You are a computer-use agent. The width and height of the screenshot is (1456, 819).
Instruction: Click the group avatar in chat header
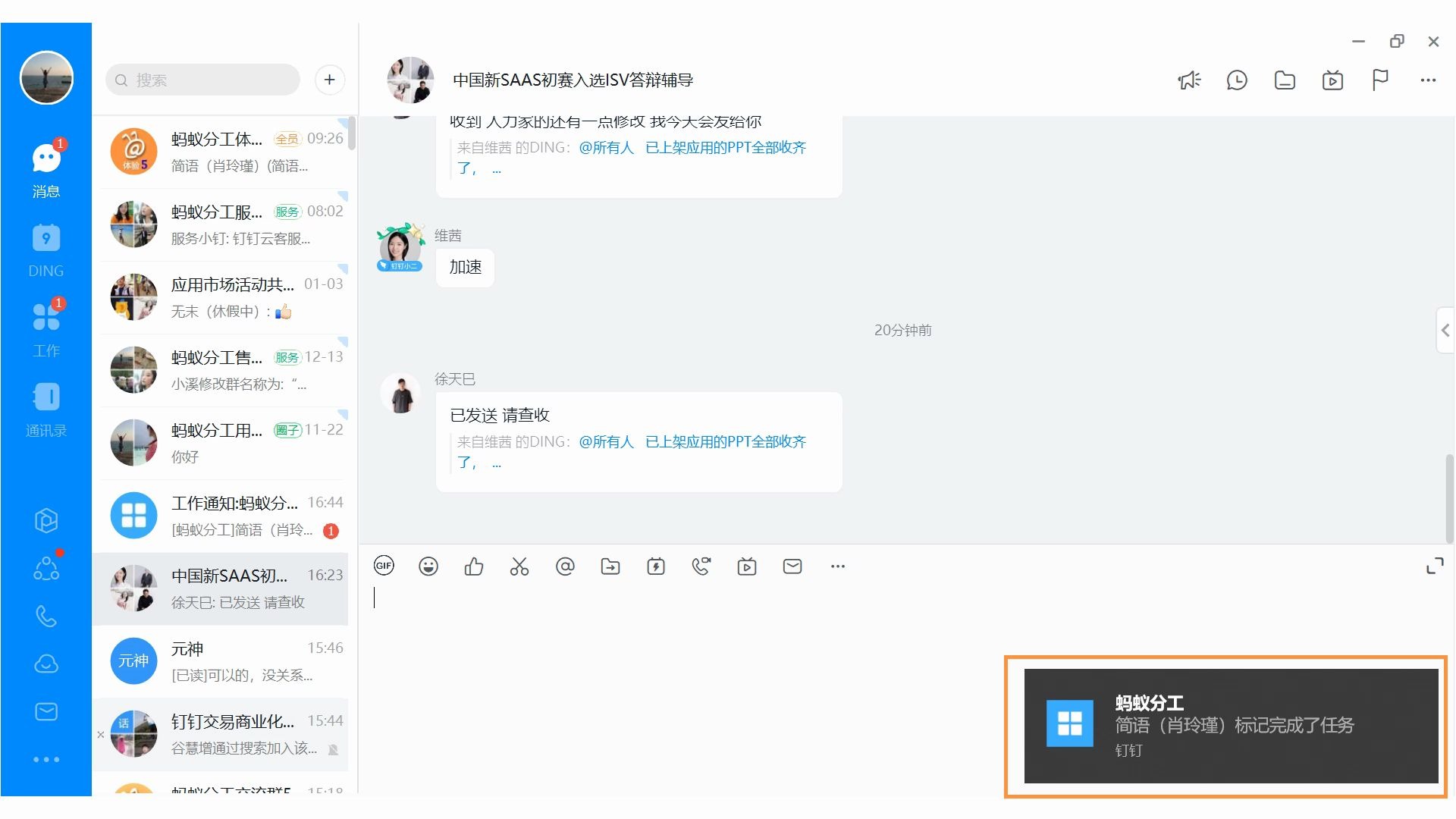[410, 80]
